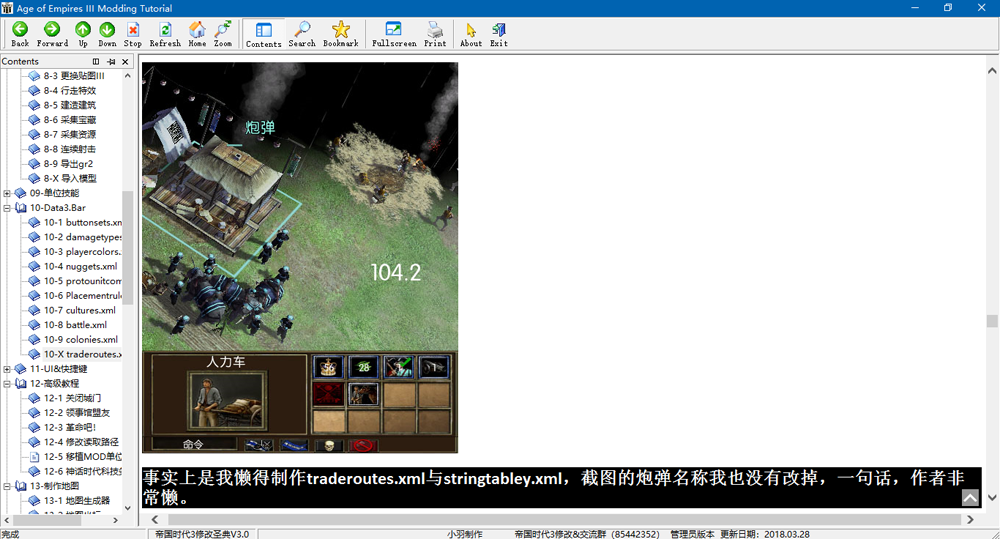1000x539 pixels.
Task: Open topic 8-9 导出gr2
Action: point(68,164)
